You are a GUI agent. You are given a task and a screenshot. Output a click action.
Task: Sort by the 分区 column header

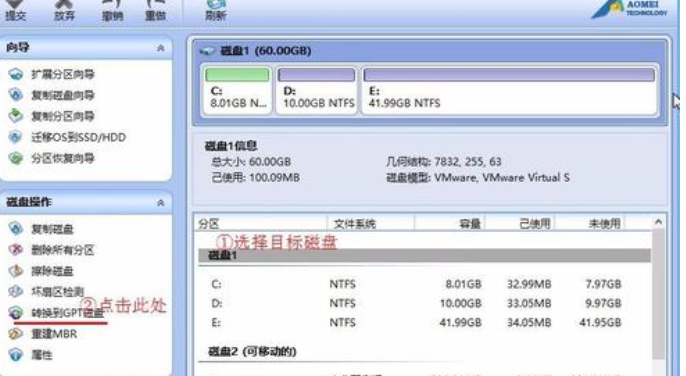(261, 224)
